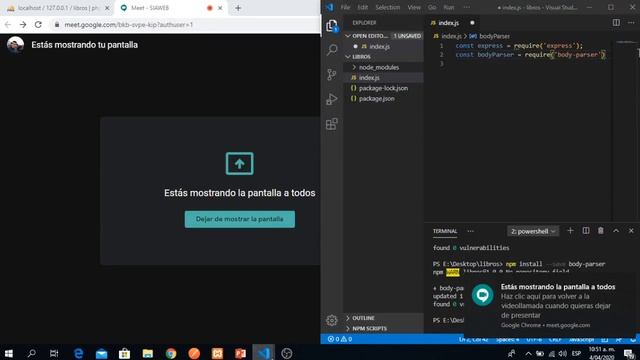
Task: Add a new terminal with plus icon
Action: tap(570, 231)
